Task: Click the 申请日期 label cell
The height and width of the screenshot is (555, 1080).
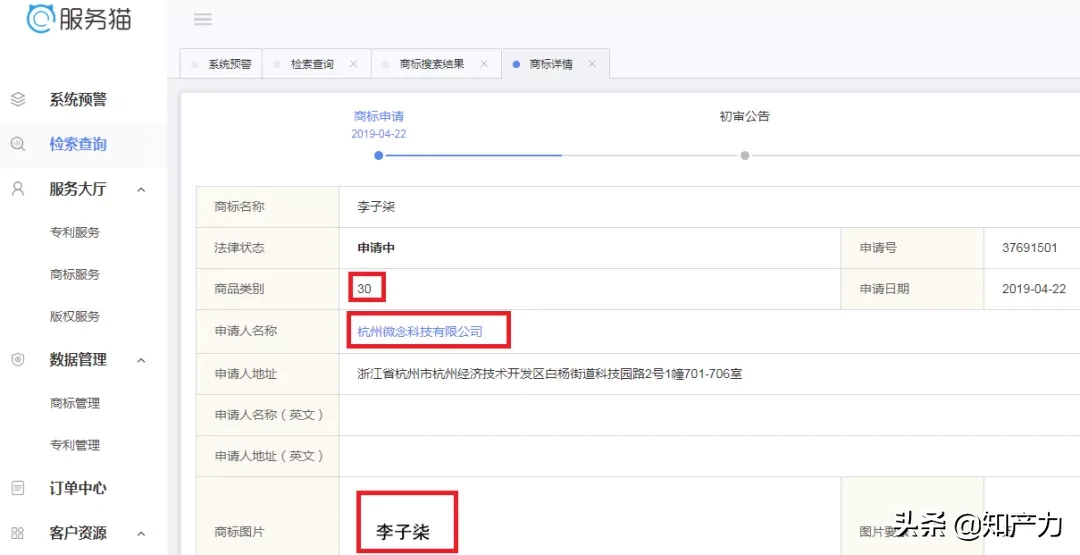Action: [x=912, y=289]
